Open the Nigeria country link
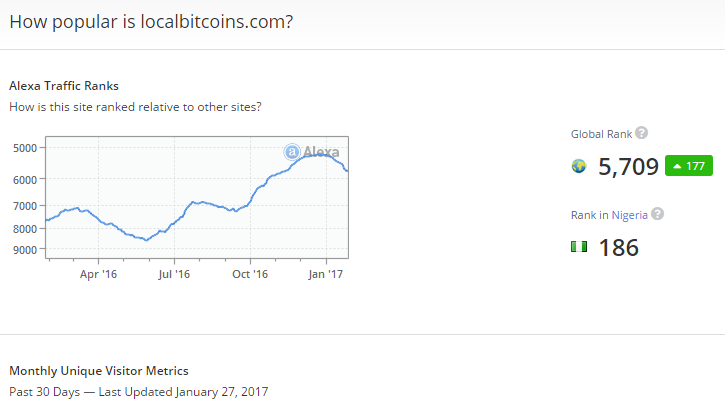The height and width of the screenshot is (415, 725). click(x=630, y=214)
